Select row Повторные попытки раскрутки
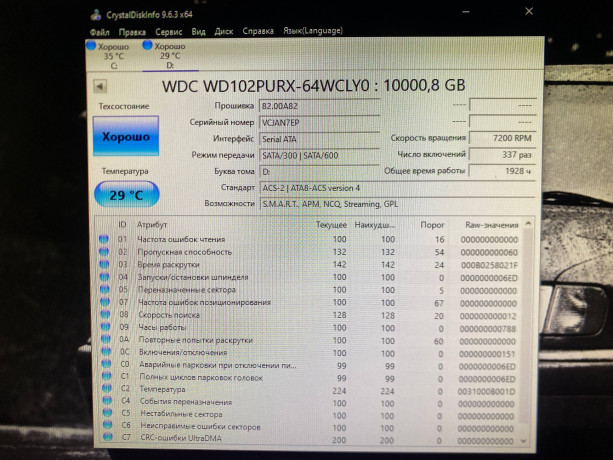Viewport: 613px width, 460px height. point(309,340)
